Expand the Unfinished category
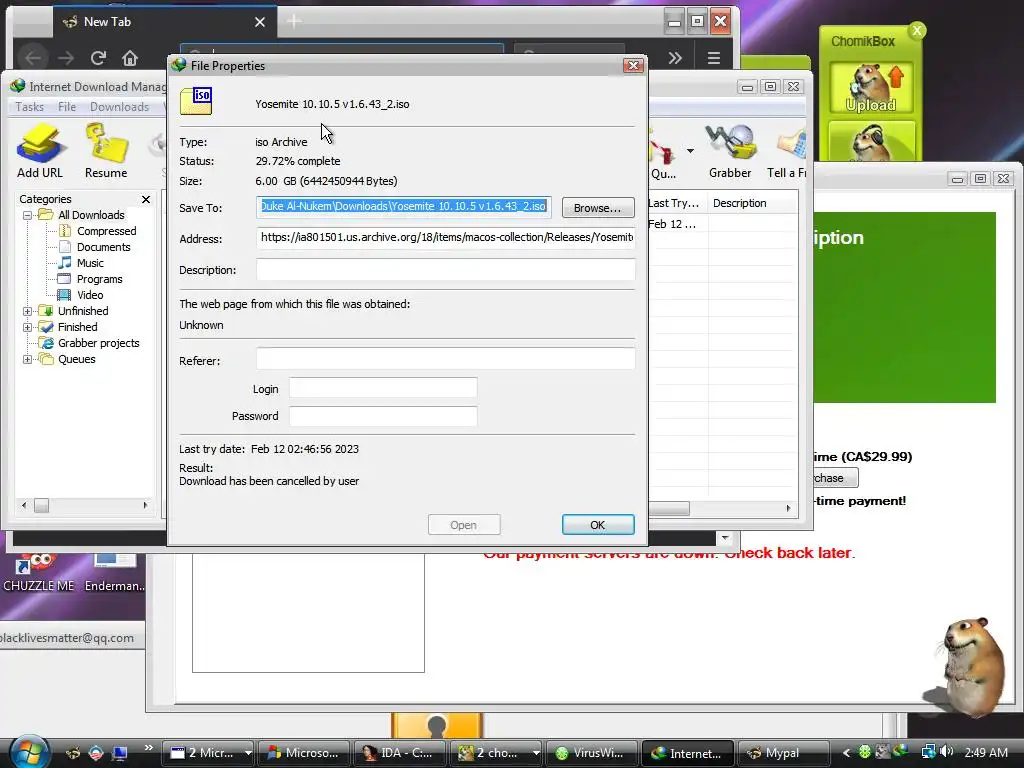Screen dimensions: 1024x768 (x=27, y=312)
